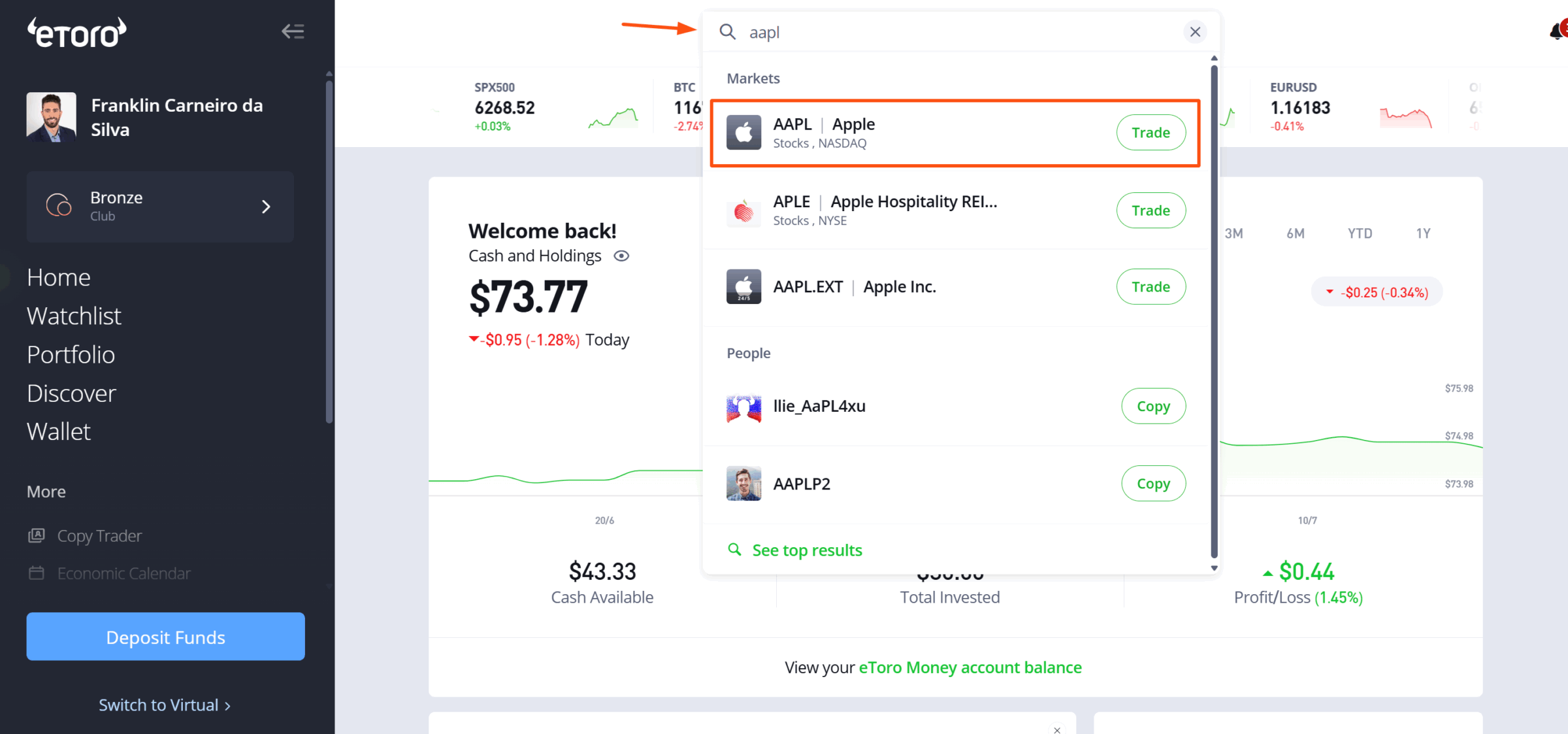Click the Apple logo for AAPL
Viewport: 1568px width, 734px height.
(x=743, y=133)
